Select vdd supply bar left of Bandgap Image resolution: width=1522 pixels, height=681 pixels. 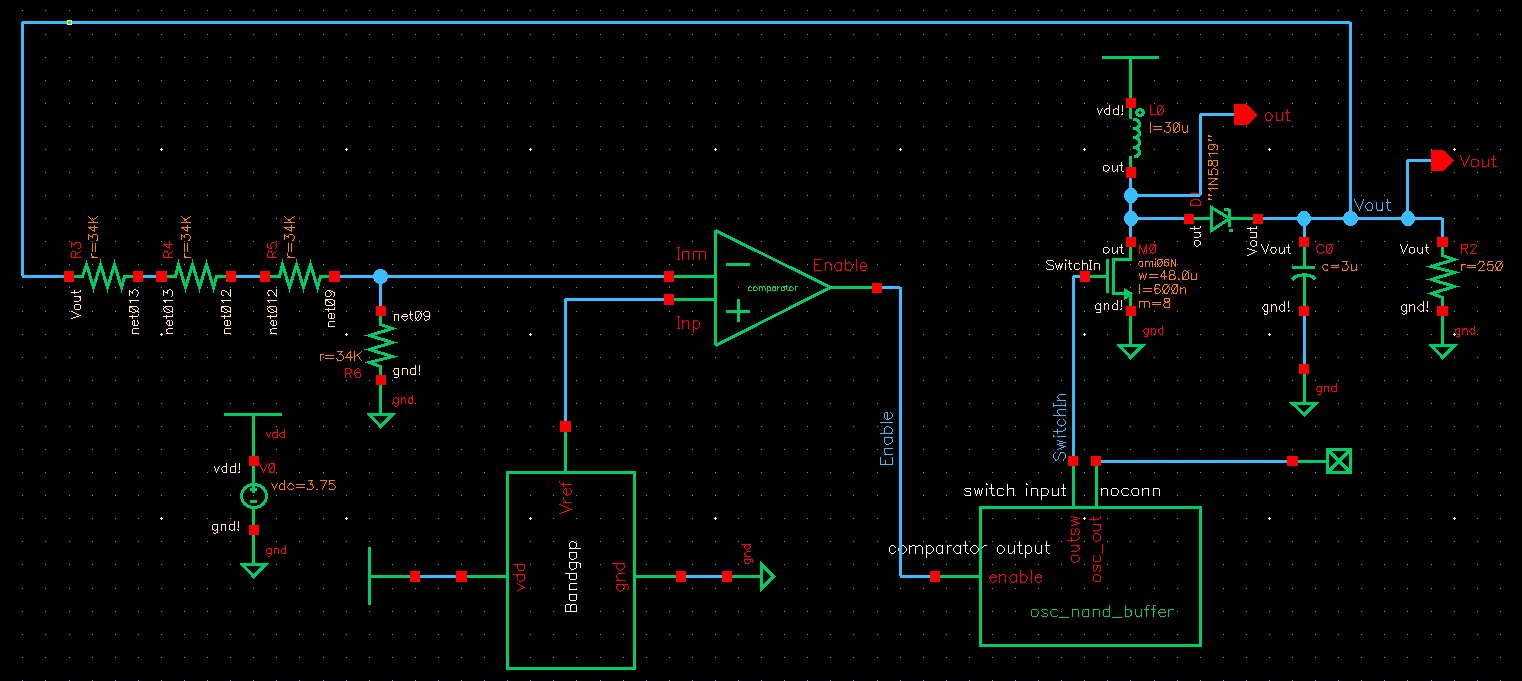(x=370, y=576)
